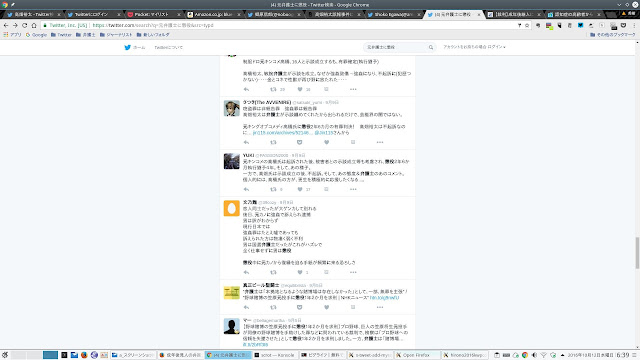640x360 pixels.
Task: Open YUKI's profile avatar
Action: tap(231, 161)
